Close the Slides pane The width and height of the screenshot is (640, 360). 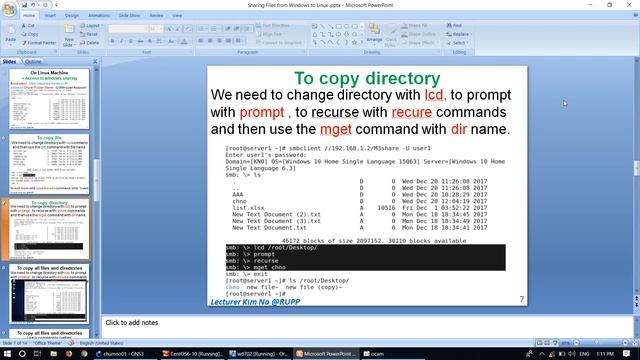coord(95,62)
